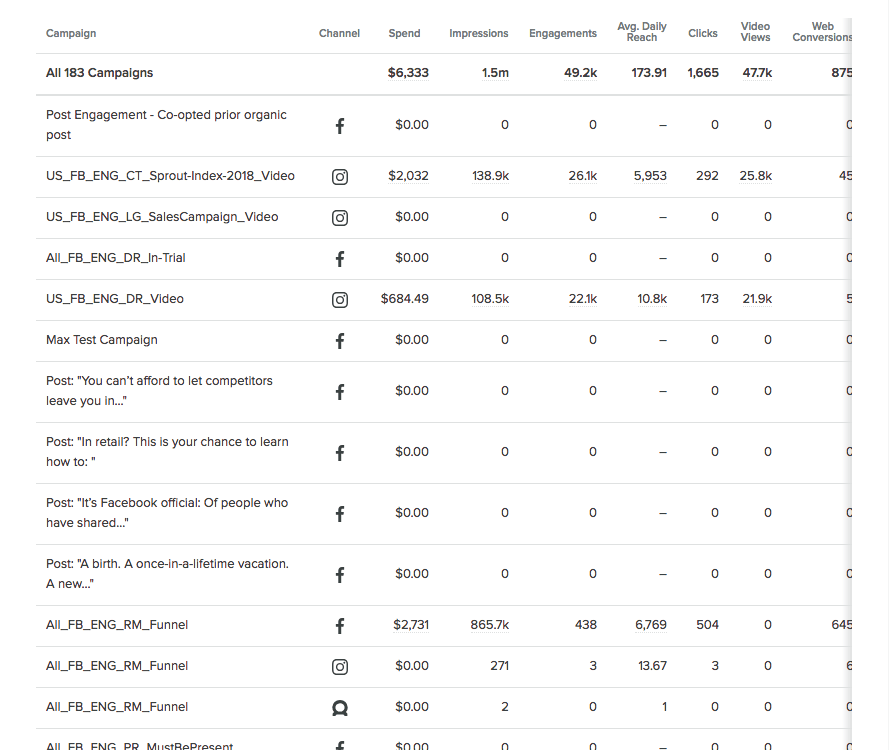Click the 21.9k video views link for US_FB_ENG_DR_Video

[756, 299]
